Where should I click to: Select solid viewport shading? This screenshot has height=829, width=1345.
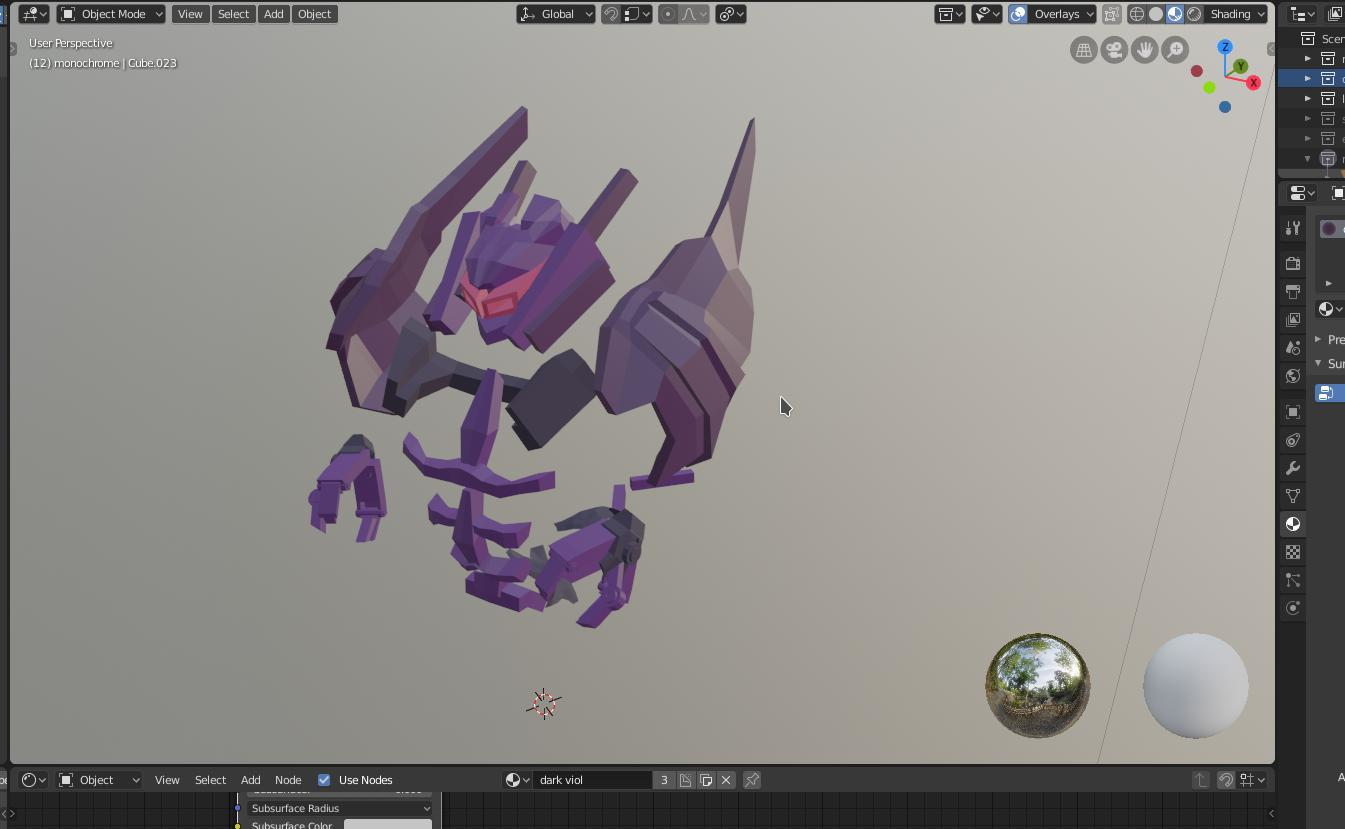pos(1156,14)
